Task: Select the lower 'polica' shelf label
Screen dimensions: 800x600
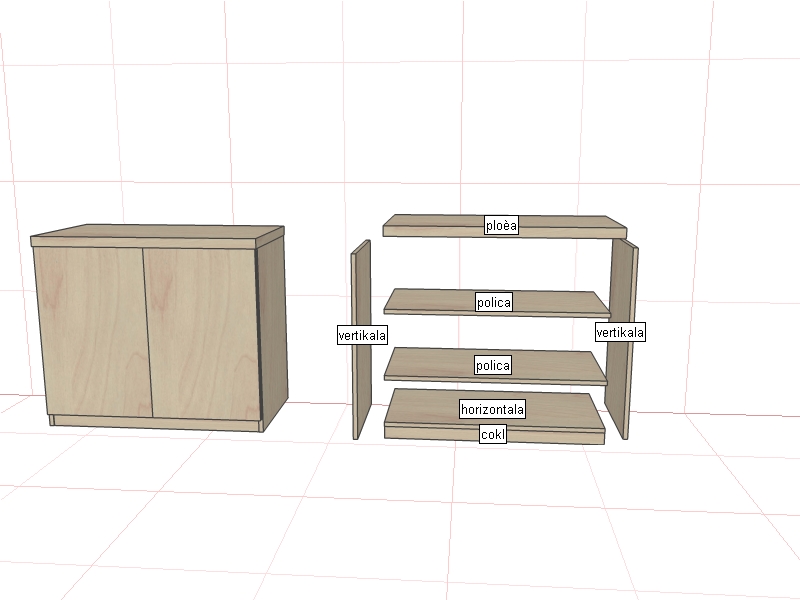Action: tap(492, 365)
